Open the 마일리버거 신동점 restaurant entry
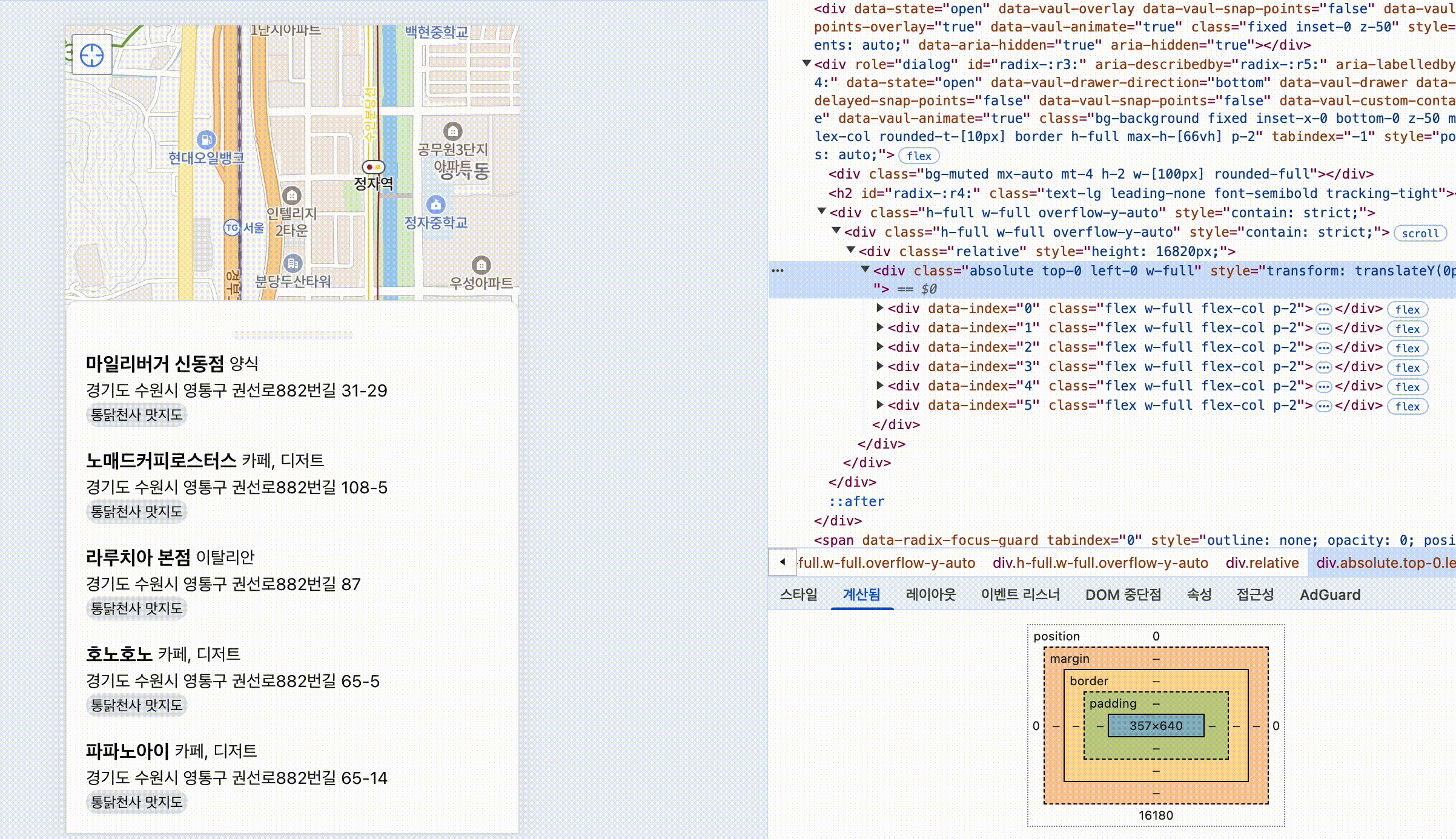1456x839 pixels. (155, 364)
